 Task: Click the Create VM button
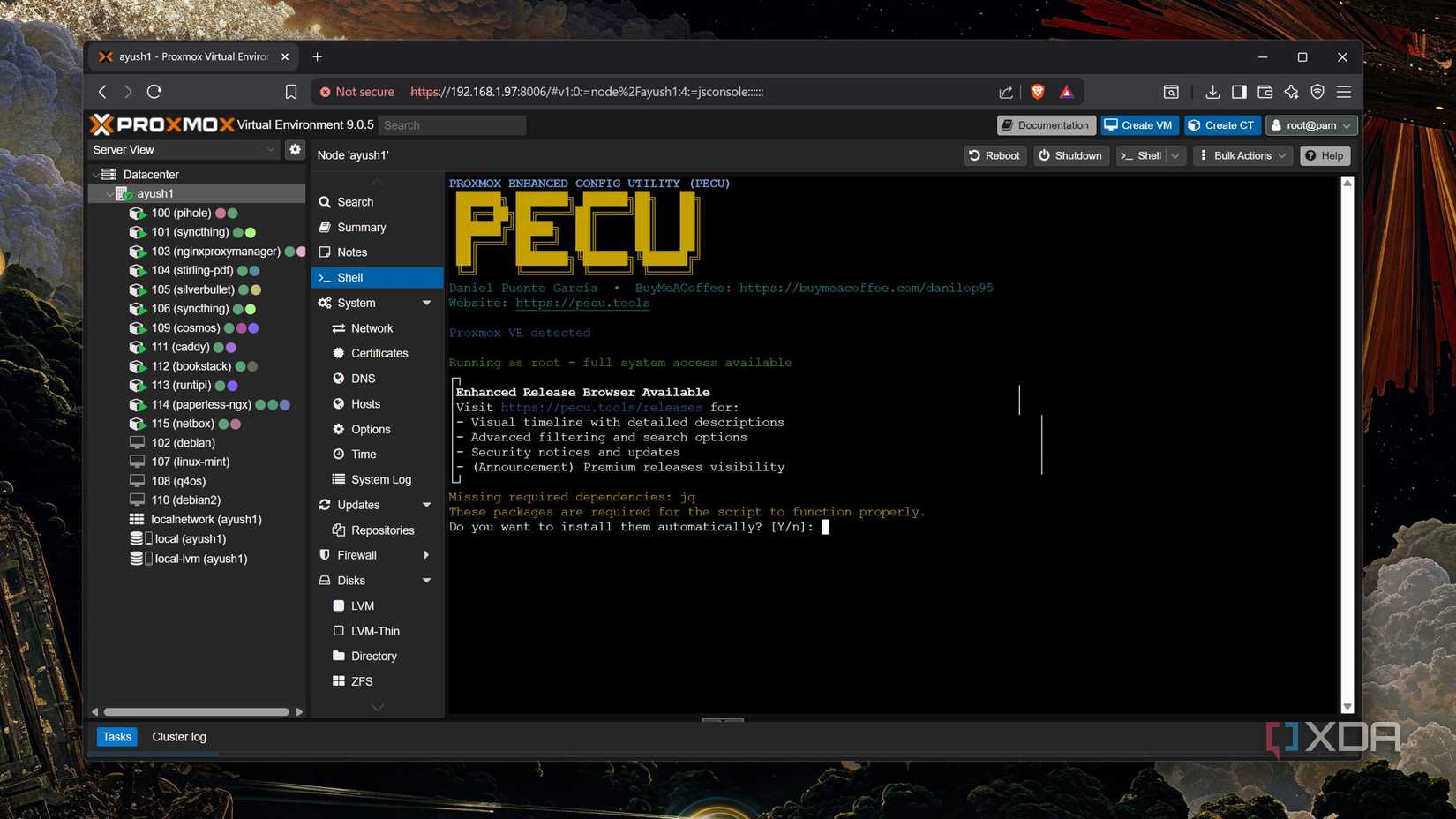(1138, 125)
